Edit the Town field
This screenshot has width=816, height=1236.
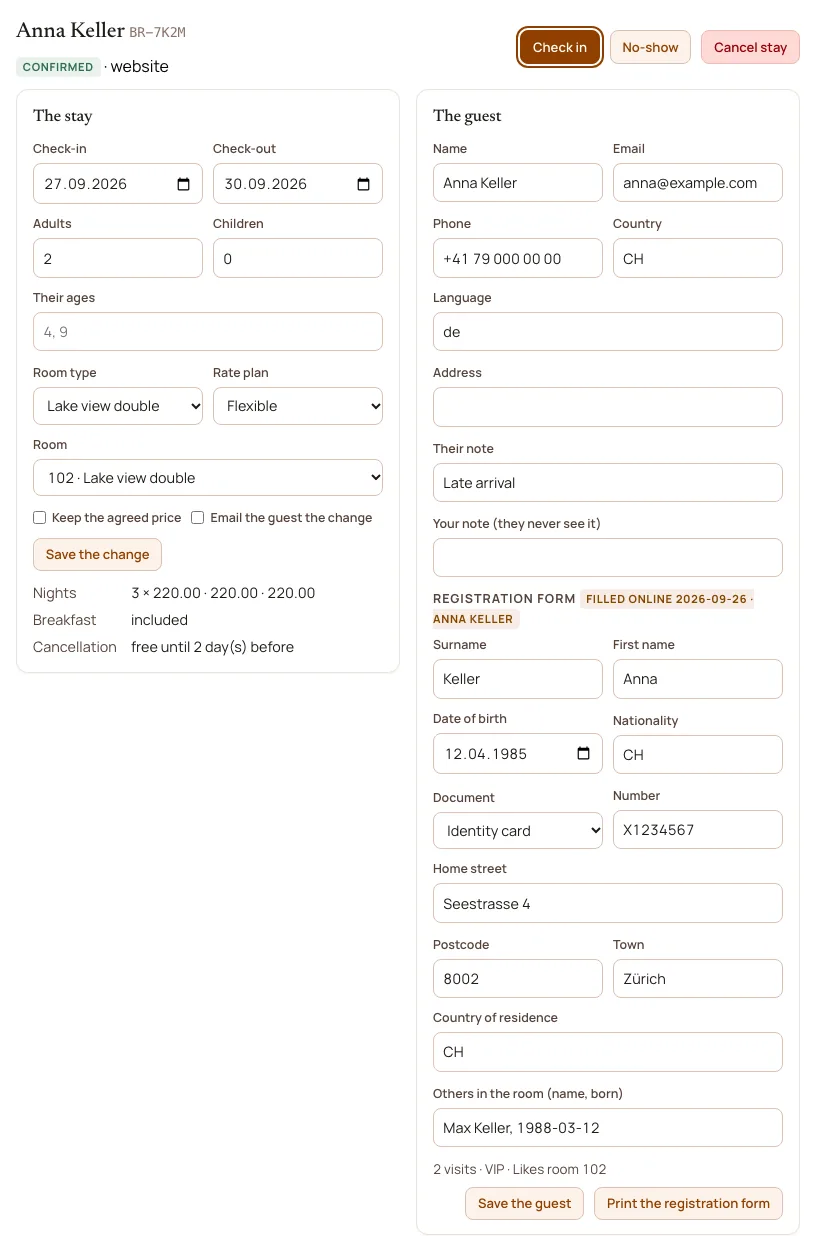(698, 979)
